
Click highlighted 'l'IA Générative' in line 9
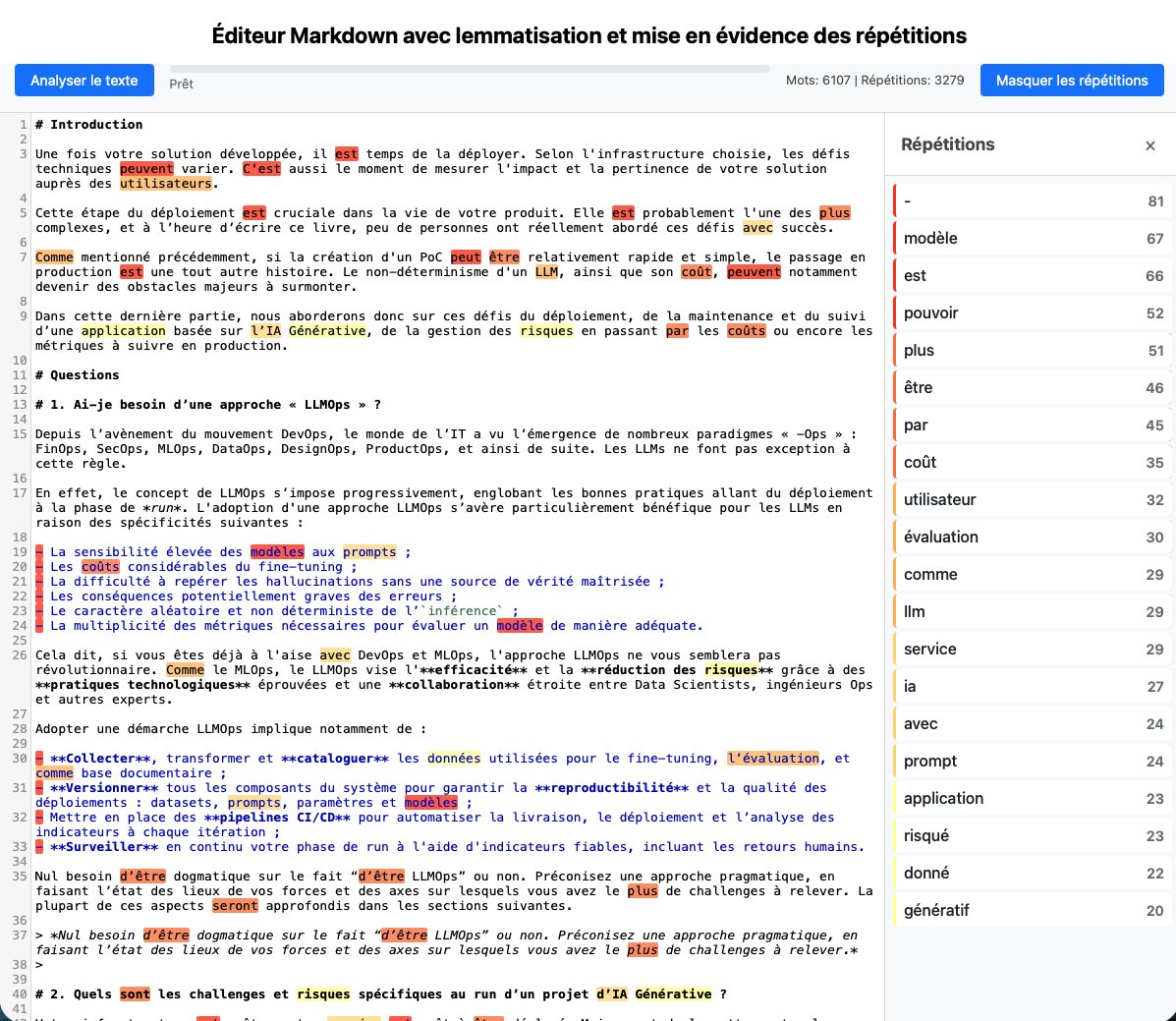tap(308, 331)
